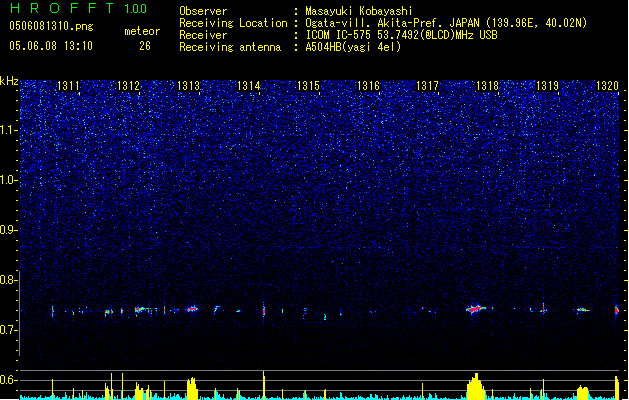This screenshot has width=629, height=400.
Task: Click the Observer label
Action: [203, 11]
